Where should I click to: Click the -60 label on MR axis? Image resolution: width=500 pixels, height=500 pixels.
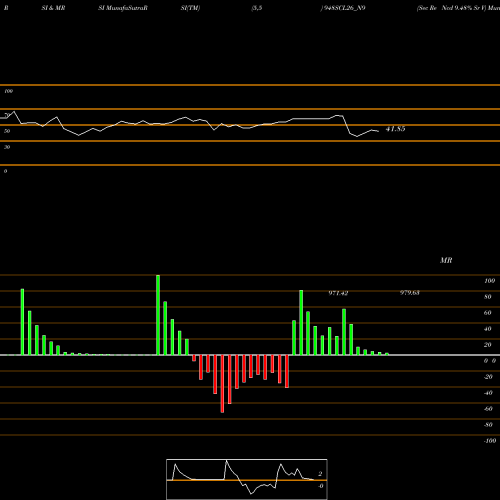coord(488,409)
